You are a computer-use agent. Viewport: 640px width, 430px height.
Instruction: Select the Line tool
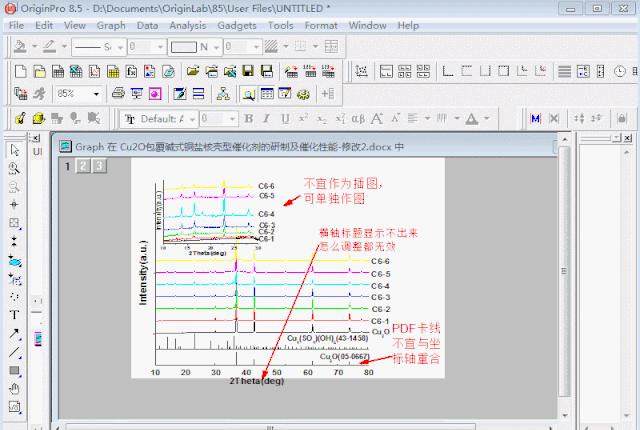tap(15, 352)
